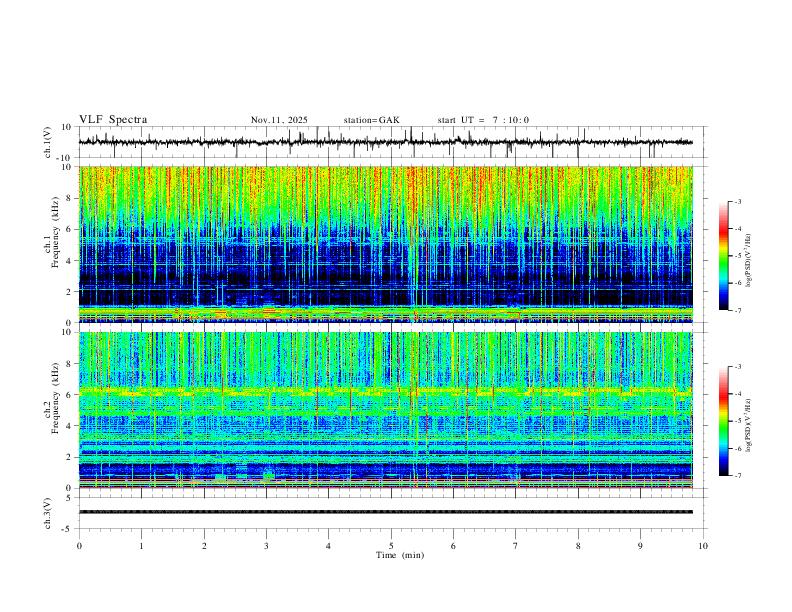The height and width of the screenshot is (612, 792).
Task: Click the "-4" tick on ch.2 color bar
Action: pyautogui.click(x=737, y=394)
